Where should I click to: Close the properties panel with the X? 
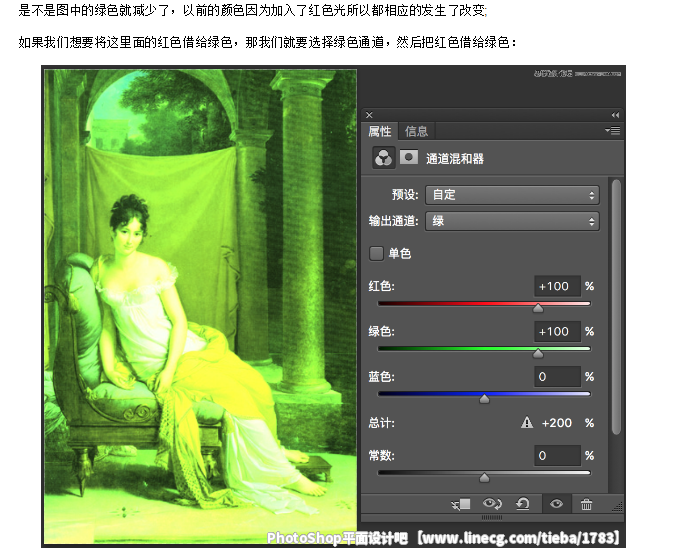pyautogui.click(x=369, y=115)
